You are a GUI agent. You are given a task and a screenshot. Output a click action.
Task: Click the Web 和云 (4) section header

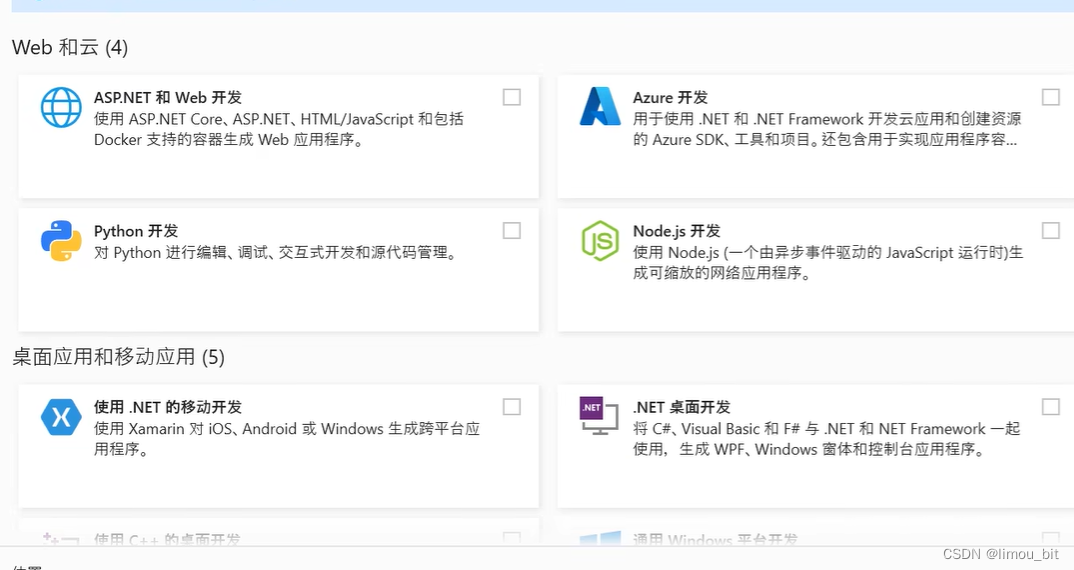pos(70,47)
